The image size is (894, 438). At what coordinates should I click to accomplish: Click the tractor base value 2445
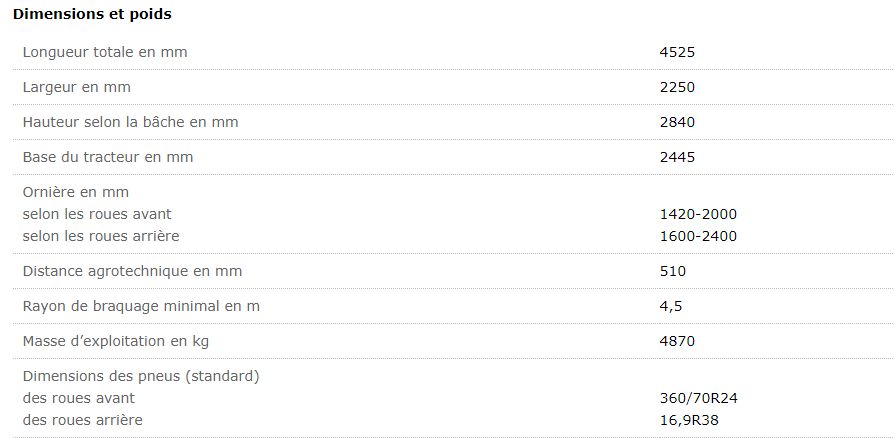point(677,157)
